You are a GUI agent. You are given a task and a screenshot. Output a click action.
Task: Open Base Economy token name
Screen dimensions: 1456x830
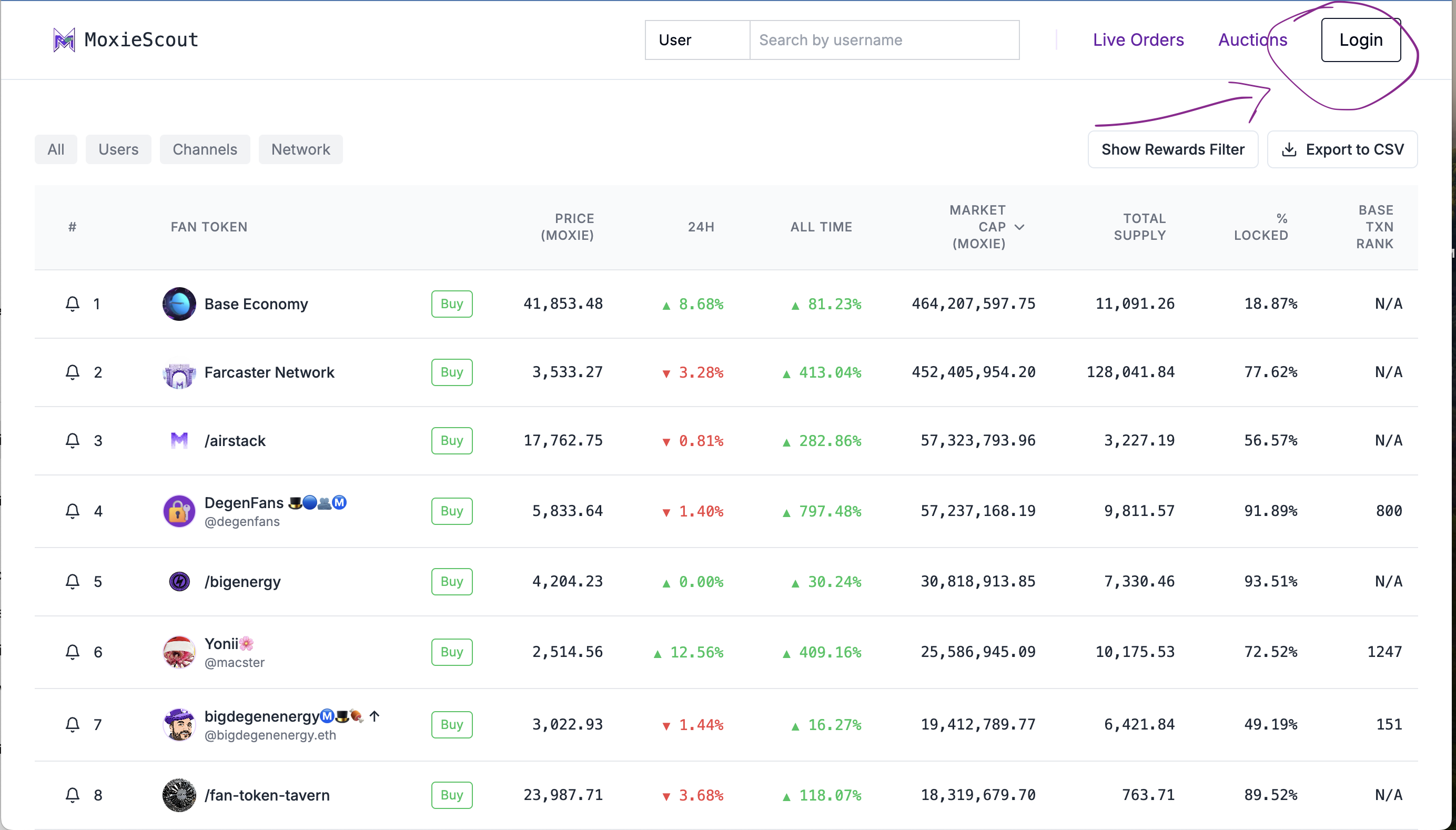256,304
